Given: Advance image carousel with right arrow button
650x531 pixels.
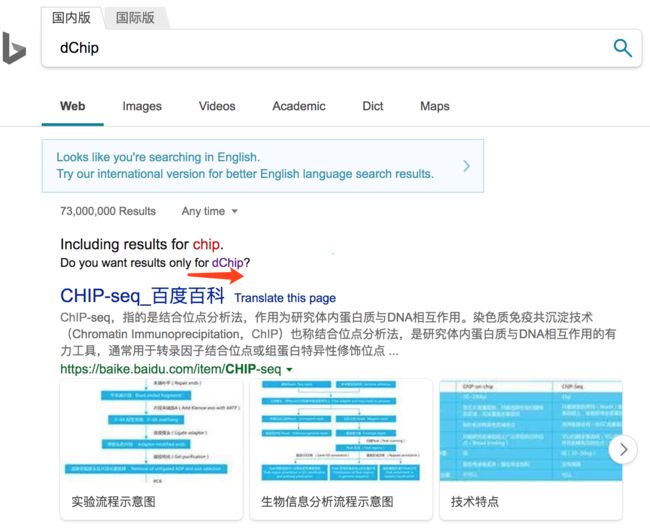Looking at the screenshot, I should (623, 449).
